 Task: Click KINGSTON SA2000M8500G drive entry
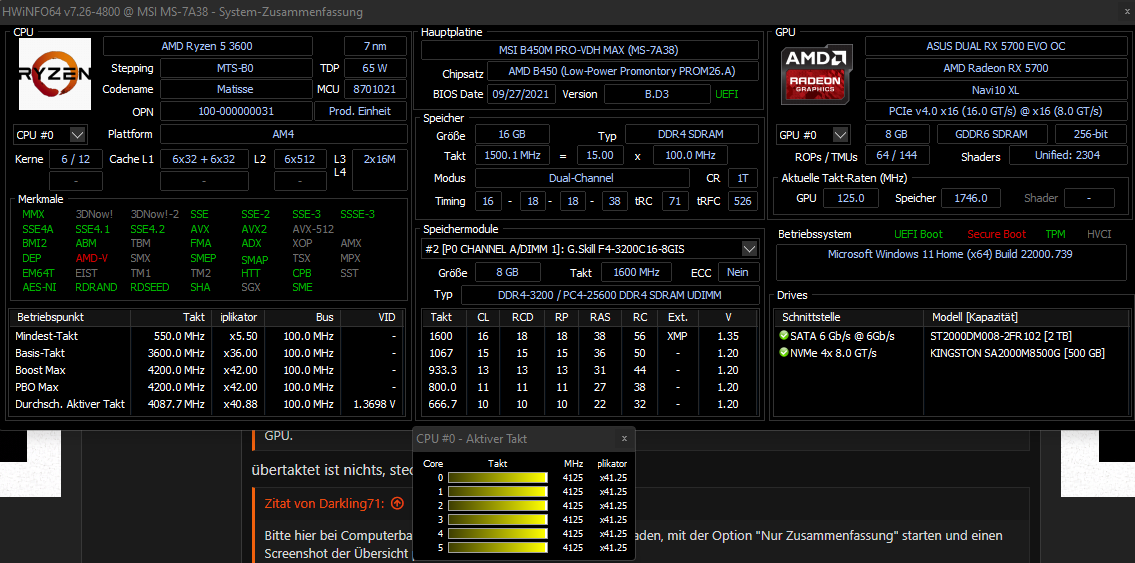coord(1018,353)
